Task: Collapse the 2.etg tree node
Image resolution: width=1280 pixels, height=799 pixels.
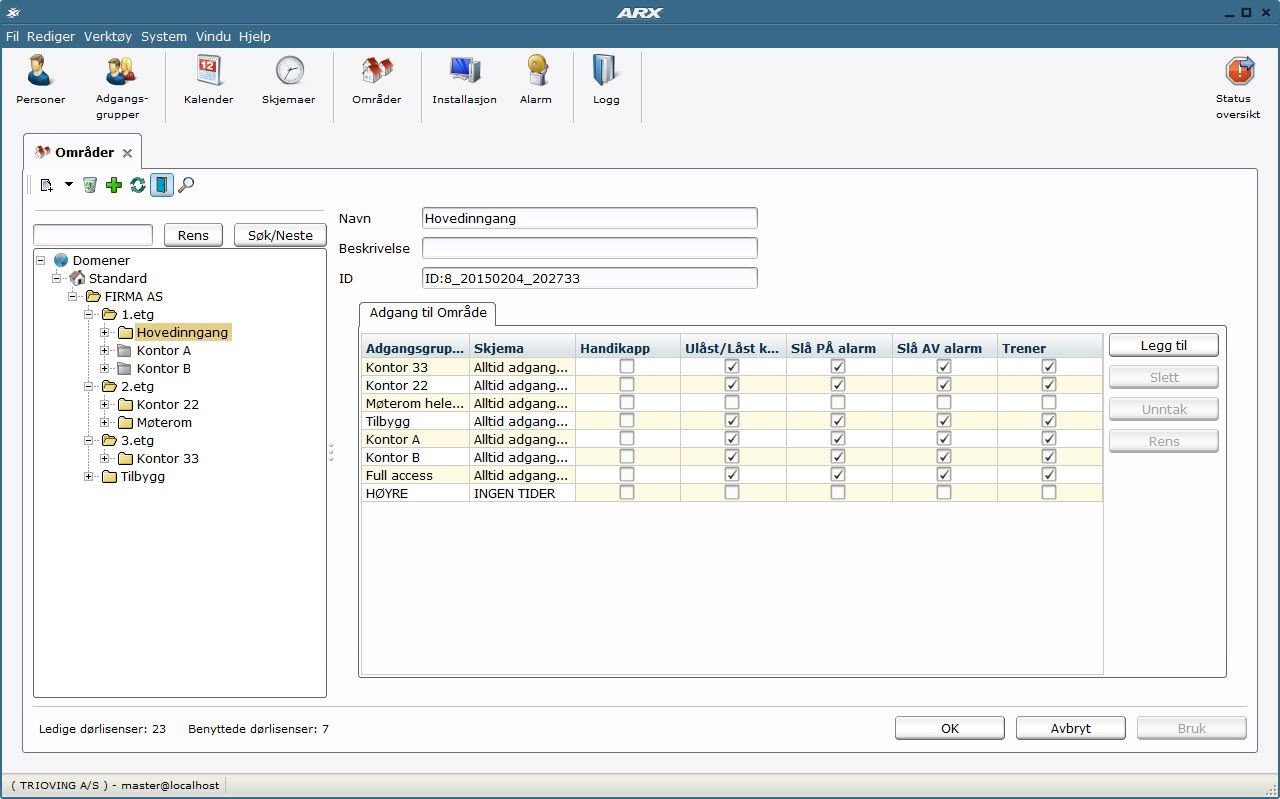Action: (90, 387)
